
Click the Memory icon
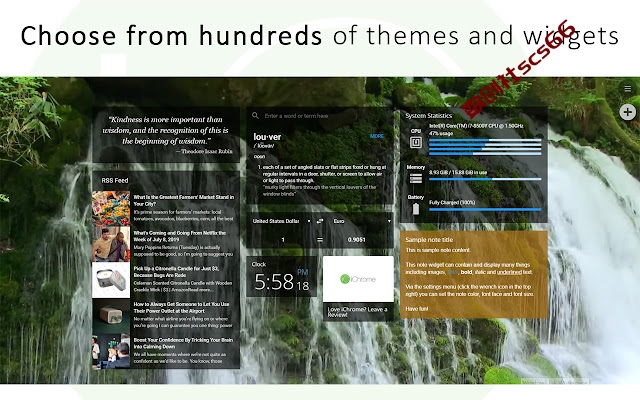416,178
